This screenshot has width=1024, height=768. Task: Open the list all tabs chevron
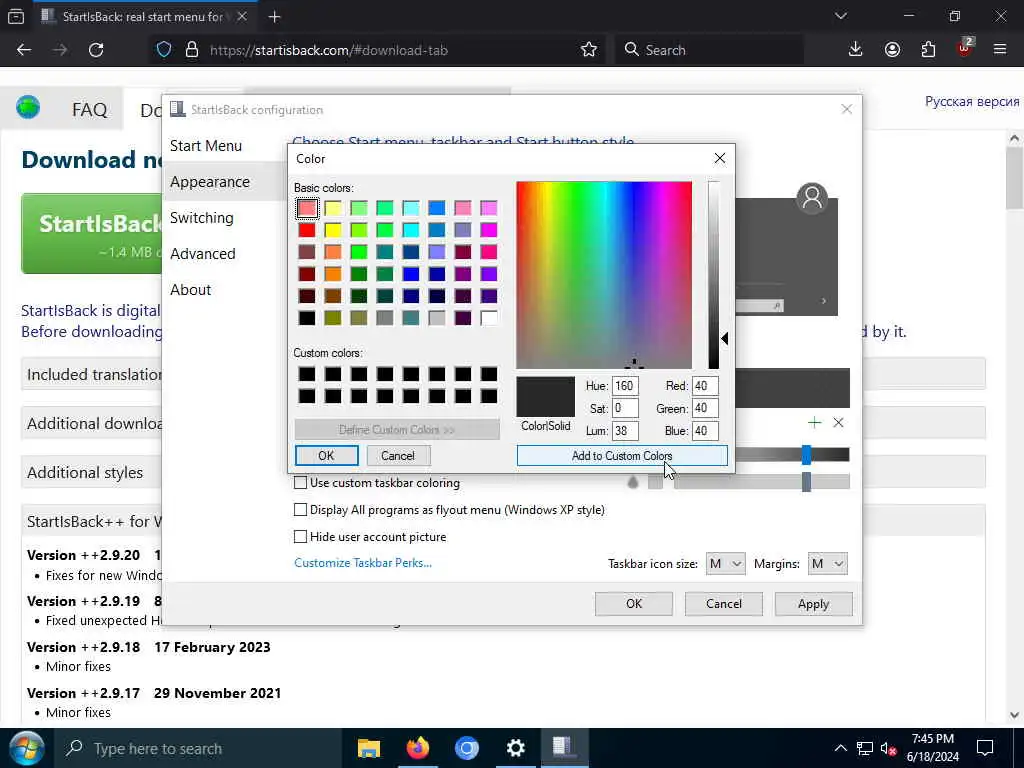[x=840, y=16]
